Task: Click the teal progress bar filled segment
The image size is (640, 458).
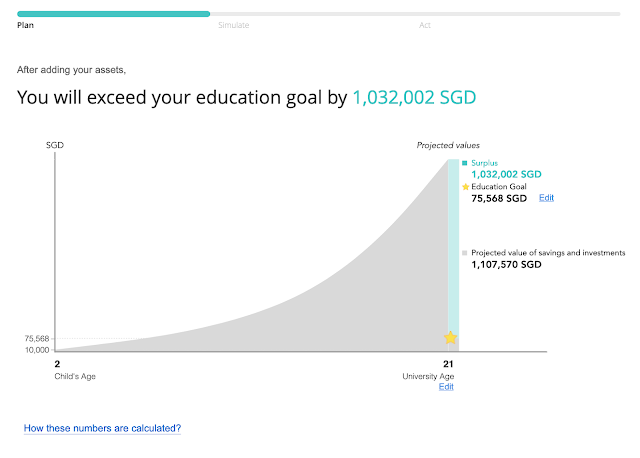Action: click(113, 14)
